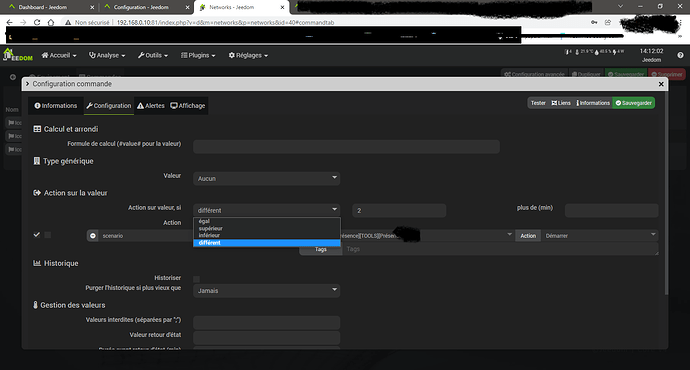The image size is (690, 370).
Task: Click the Jeedom logo icon
Action: point(18,55)
